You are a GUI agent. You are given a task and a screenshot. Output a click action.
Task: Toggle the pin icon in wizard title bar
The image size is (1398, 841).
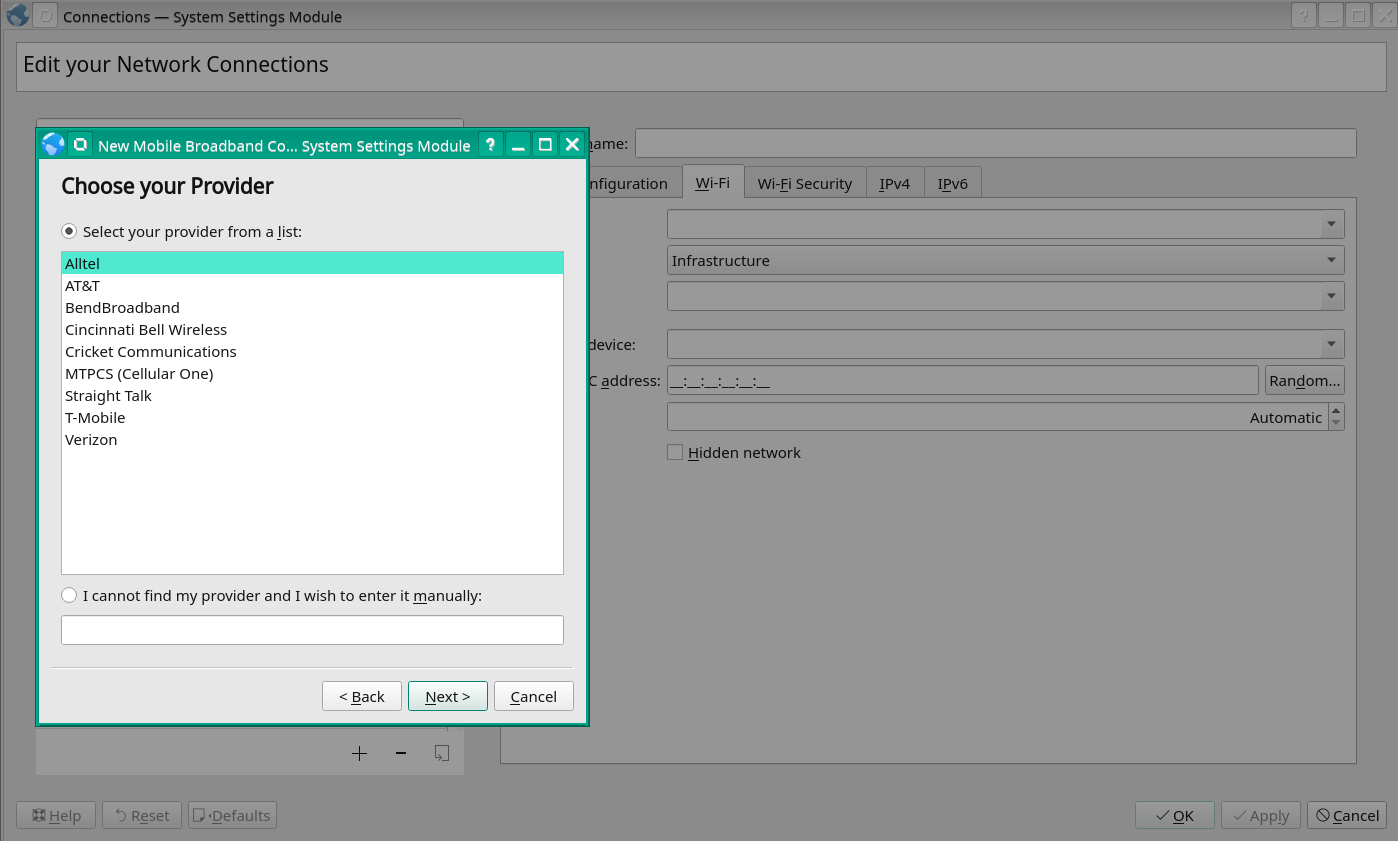pos(81,145)
